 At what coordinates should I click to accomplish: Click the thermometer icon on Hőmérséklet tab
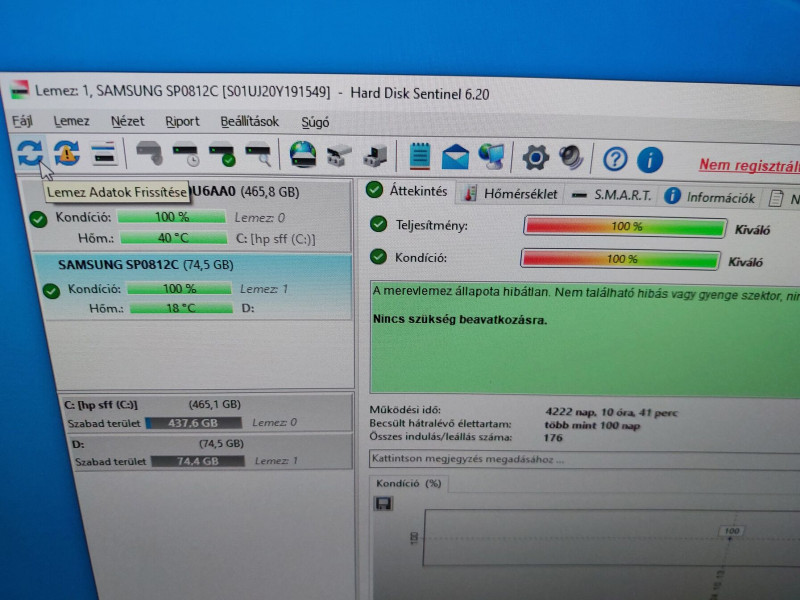(x=469, y=193)
